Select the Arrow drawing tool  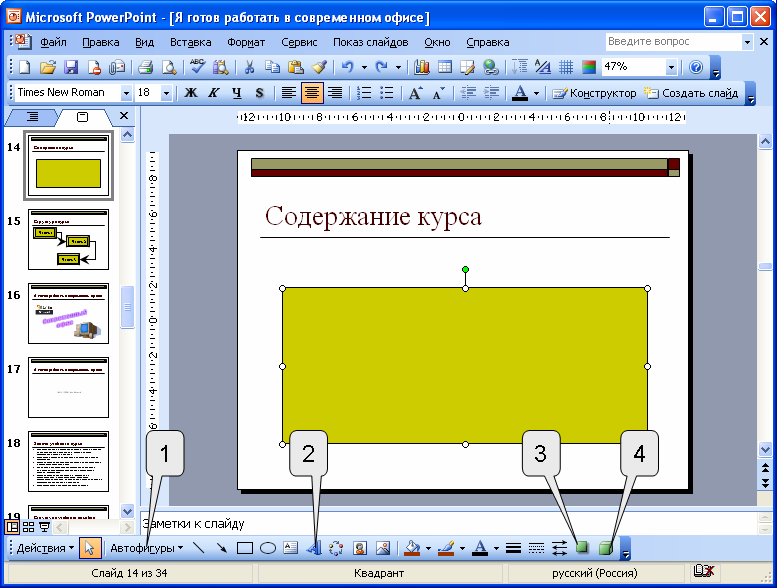point(222,548)
